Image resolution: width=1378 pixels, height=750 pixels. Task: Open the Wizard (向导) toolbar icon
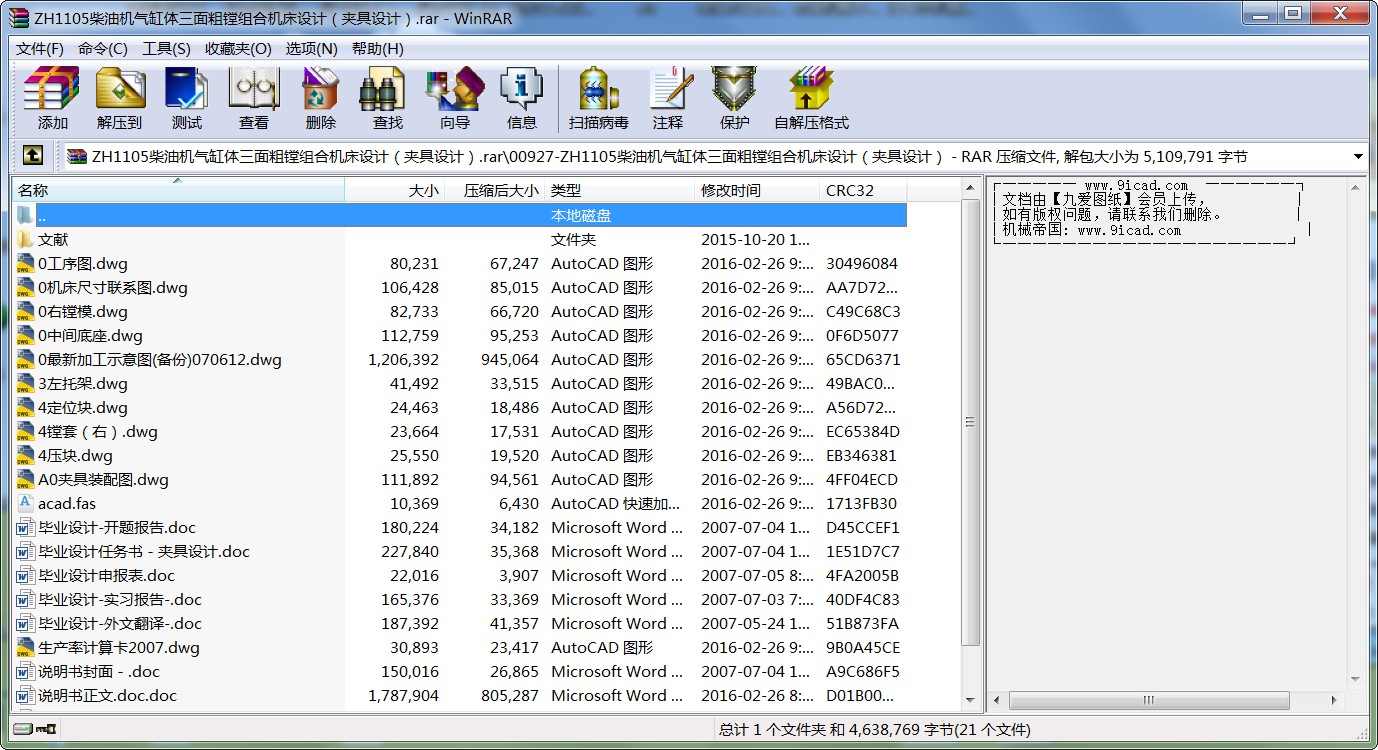click(454, 99)
